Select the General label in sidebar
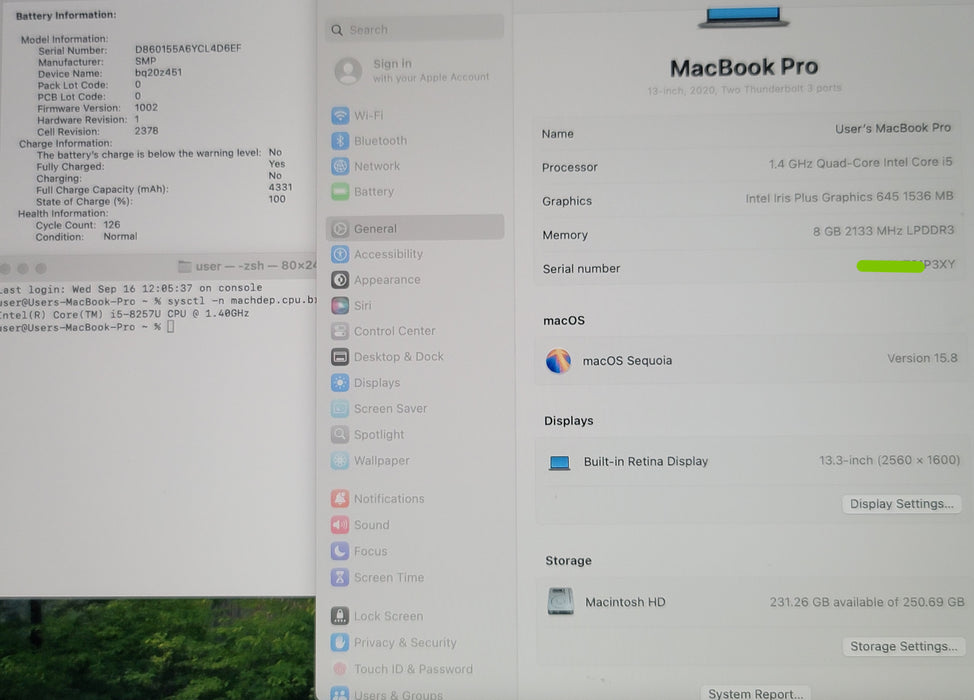Image resolution: width=974 pixels, height=700 pixels. tap(375, 229)
